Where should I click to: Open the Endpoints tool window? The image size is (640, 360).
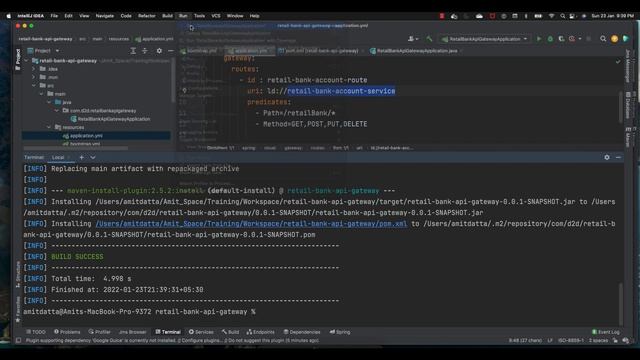(x=260, y=332)
